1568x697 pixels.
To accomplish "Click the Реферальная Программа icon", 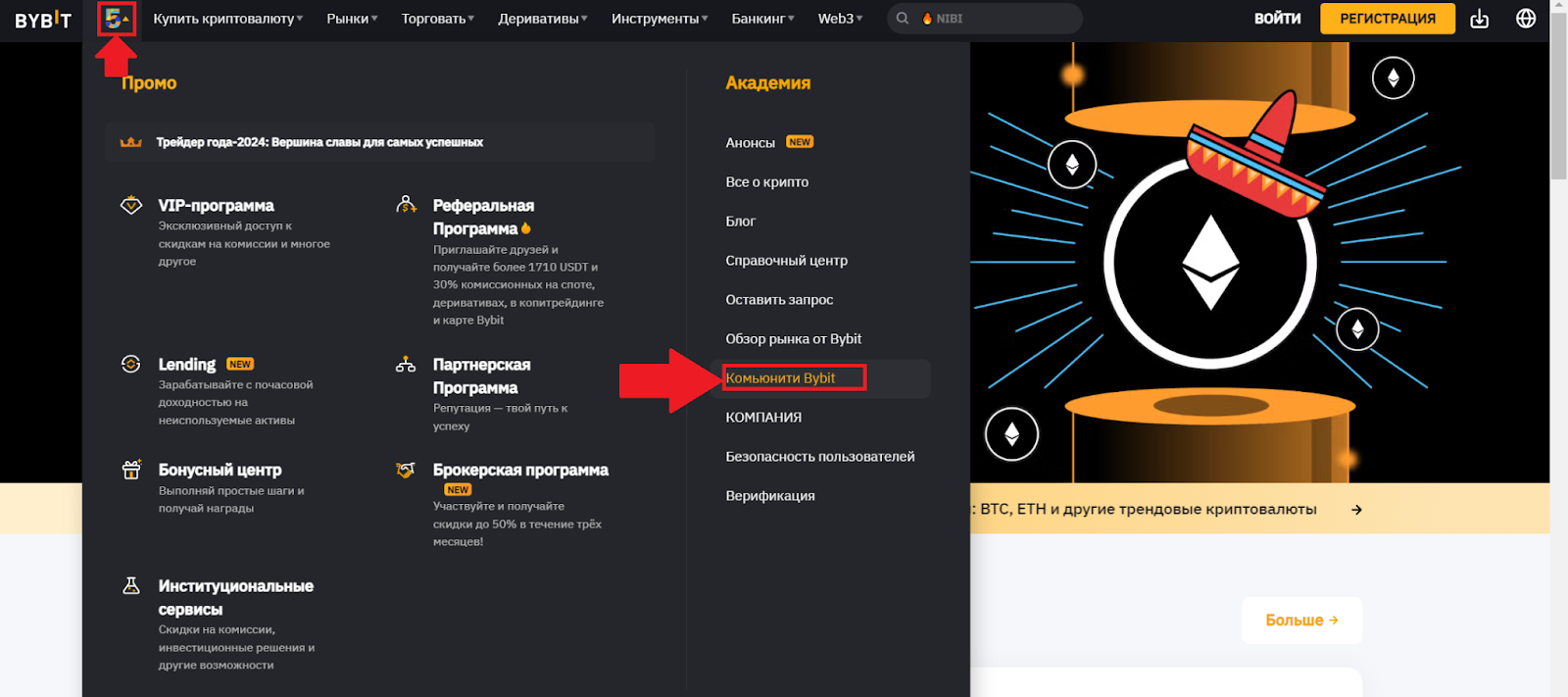I will click(x=406, y=205).
